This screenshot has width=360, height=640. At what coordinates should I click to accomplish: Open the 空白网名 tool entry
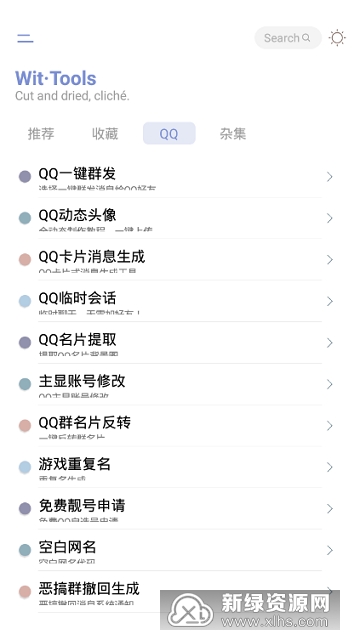tap(176, 550)
